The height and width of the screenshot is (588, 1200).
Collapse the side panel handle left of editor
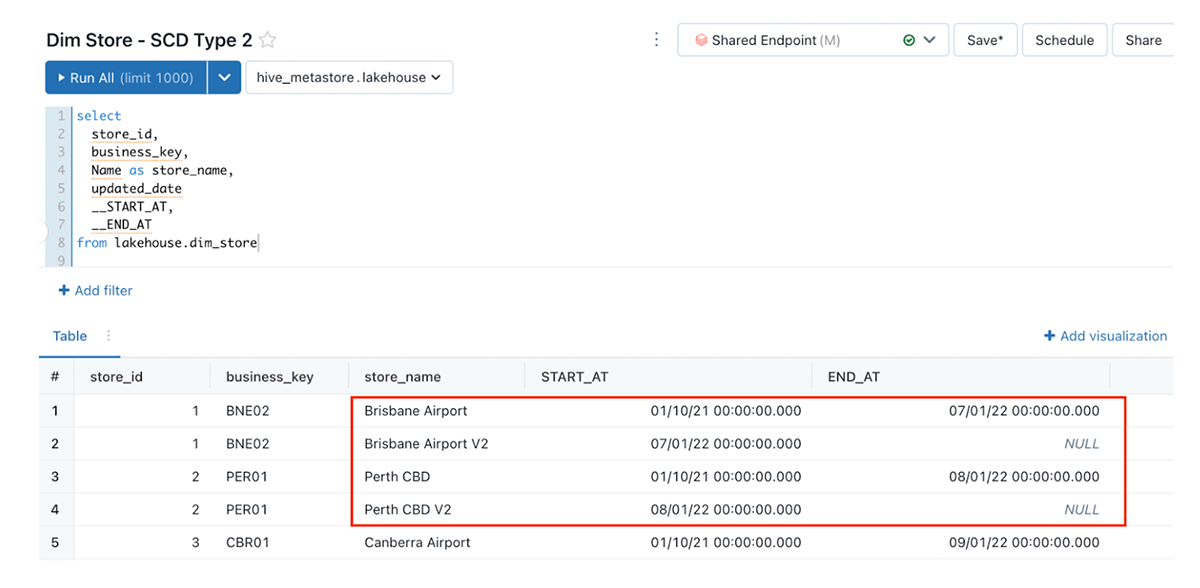click(x=43, y=232)
